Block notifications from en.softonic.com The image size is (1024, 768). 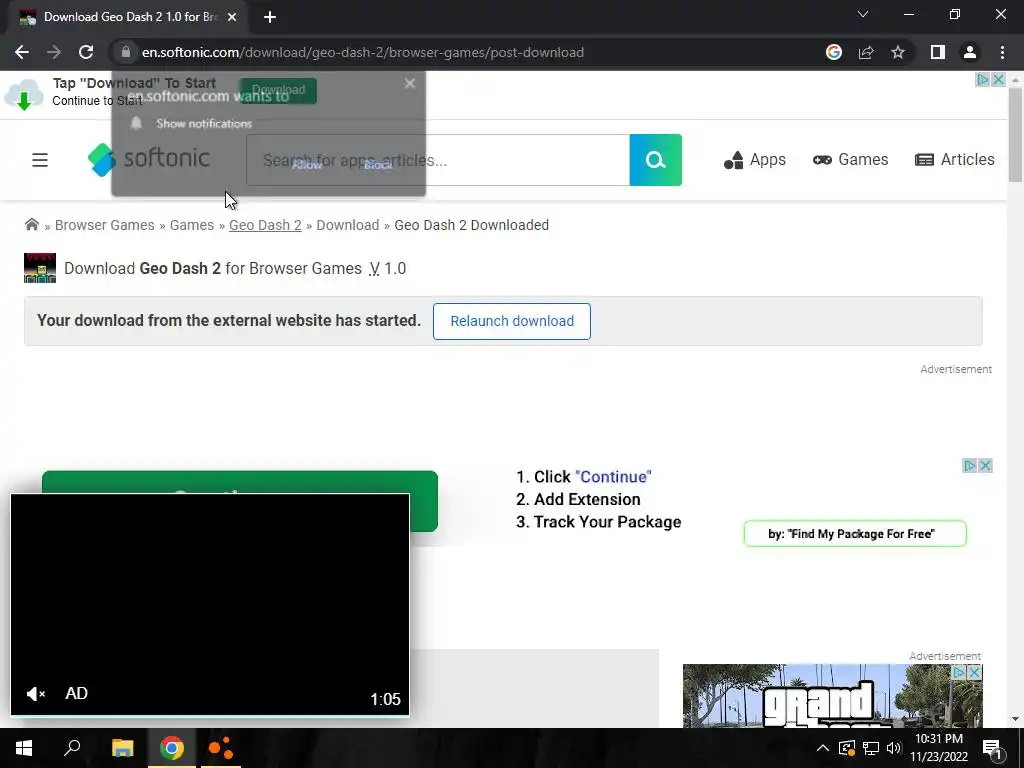pyautogui.click(x=378, y=165)
